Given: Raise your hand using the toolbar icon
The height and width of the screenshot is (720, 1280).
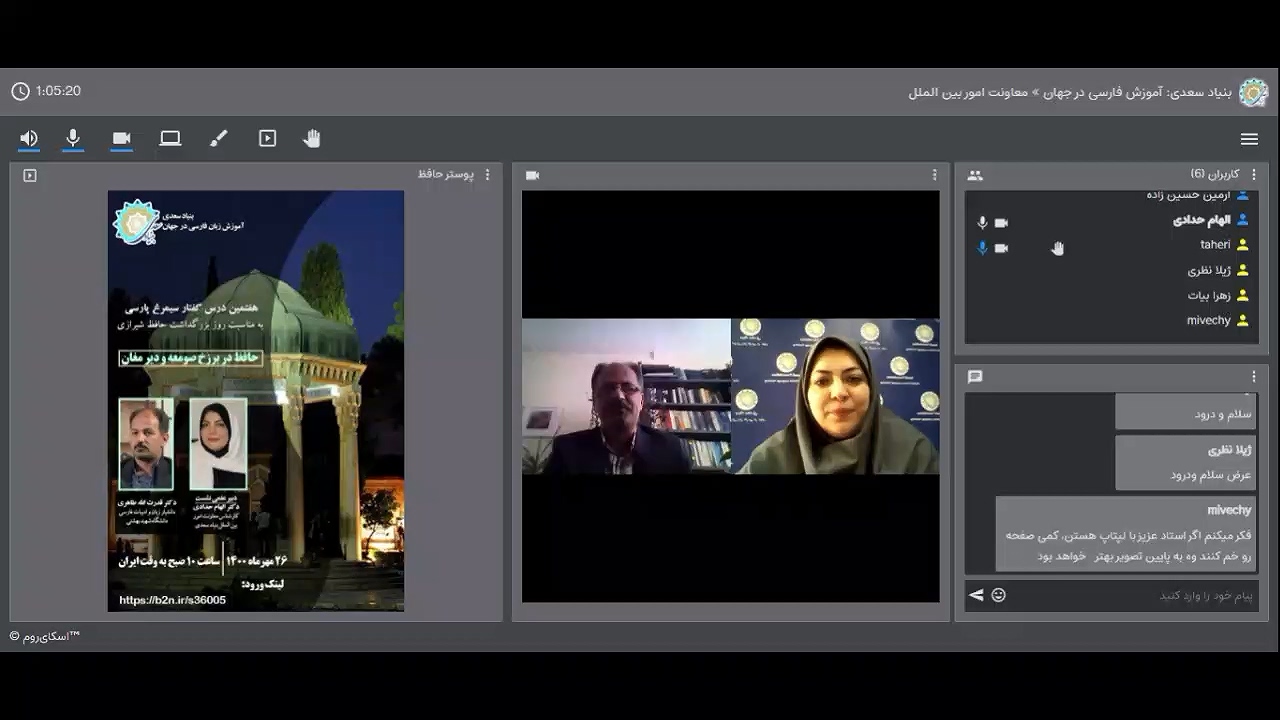Looking at the screenshot, I should pyautogui.click(x=312, y=139).
